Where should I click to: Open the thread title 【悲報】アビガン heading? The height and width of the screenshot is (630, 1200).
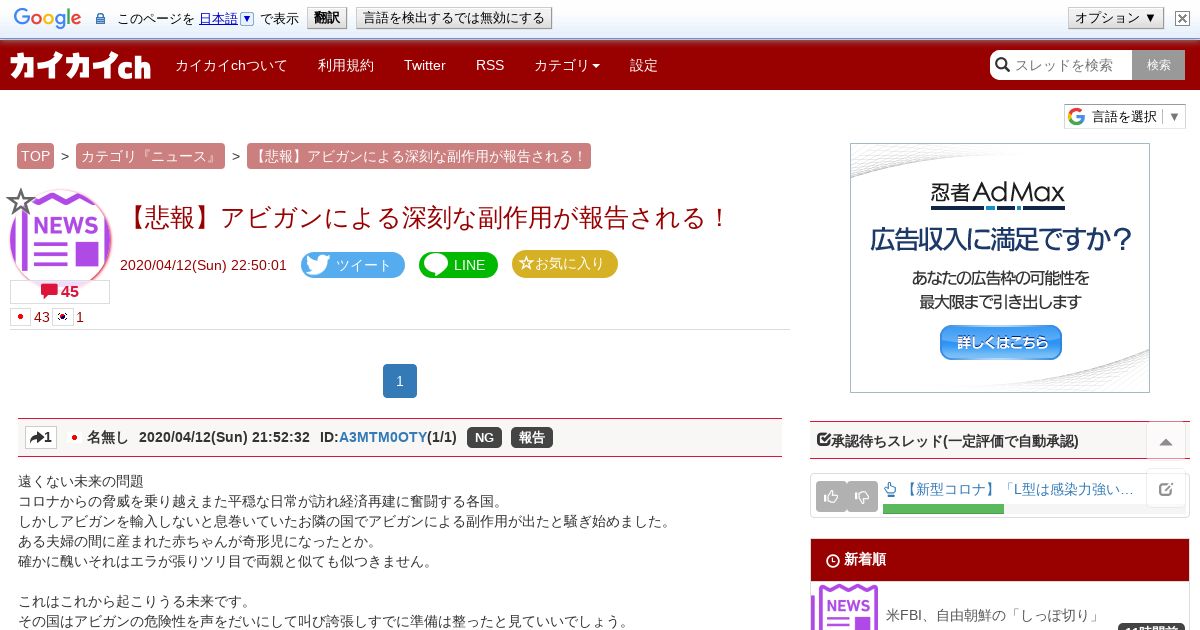click(x=427, y=218)
